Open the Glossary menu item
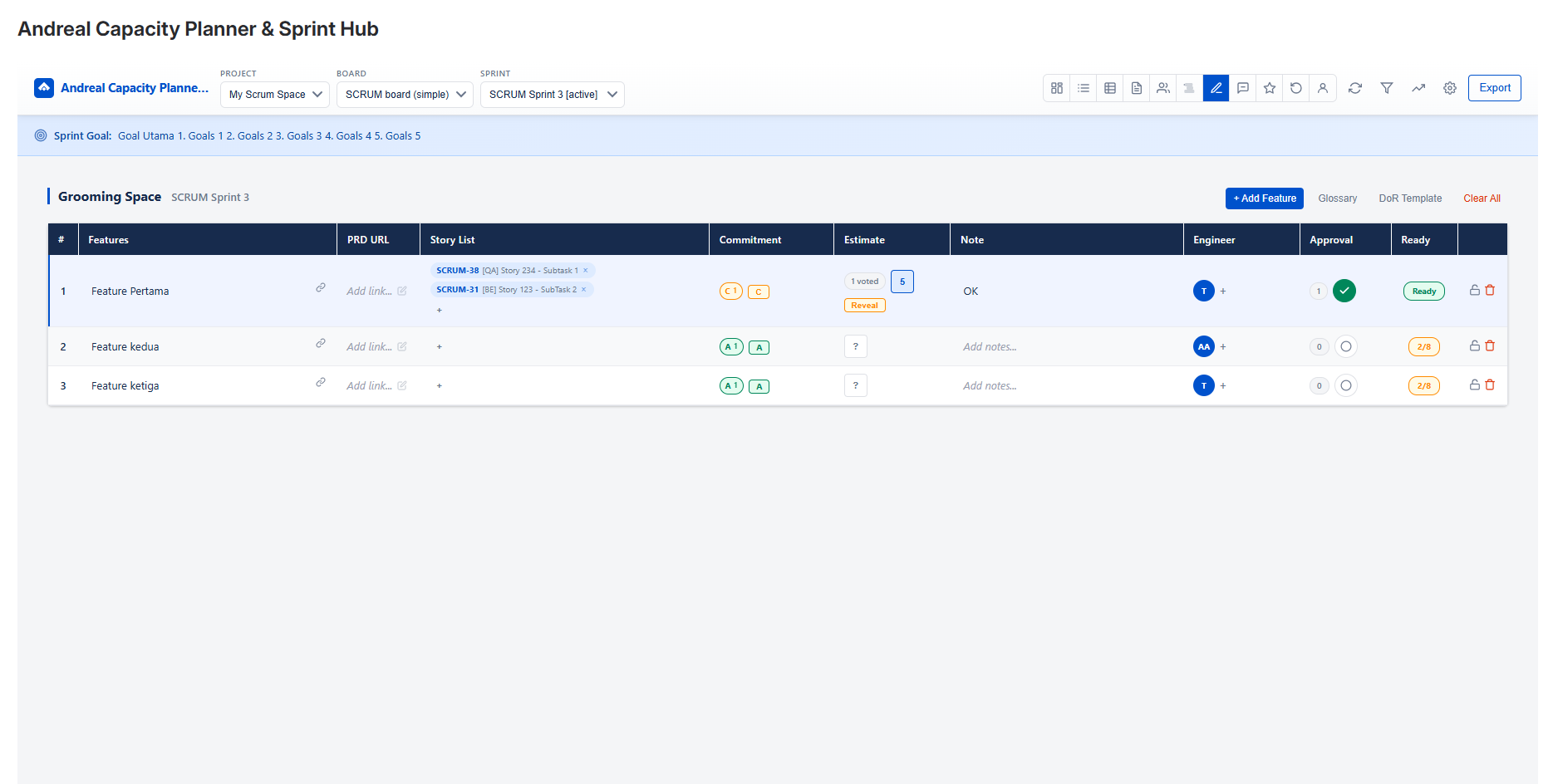Viewport: 1553px width, 784px height. pos(1337,198)
